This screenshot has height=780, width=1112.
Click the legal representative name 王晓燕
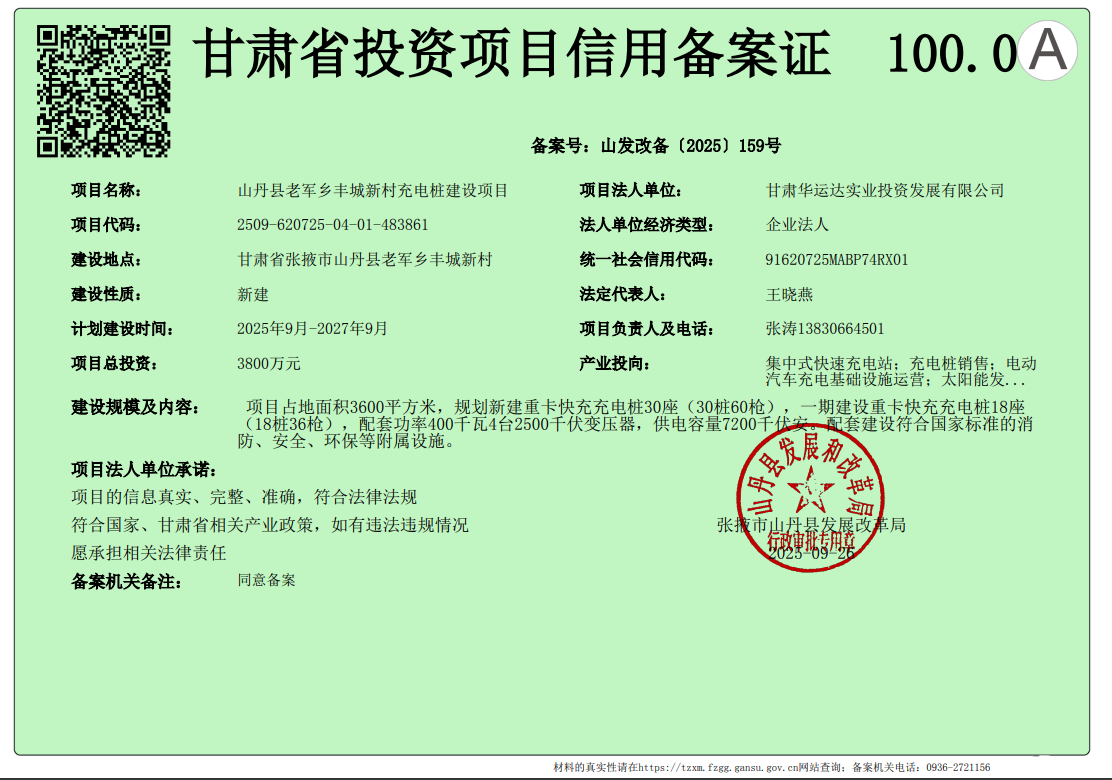[x=789, y=295]
